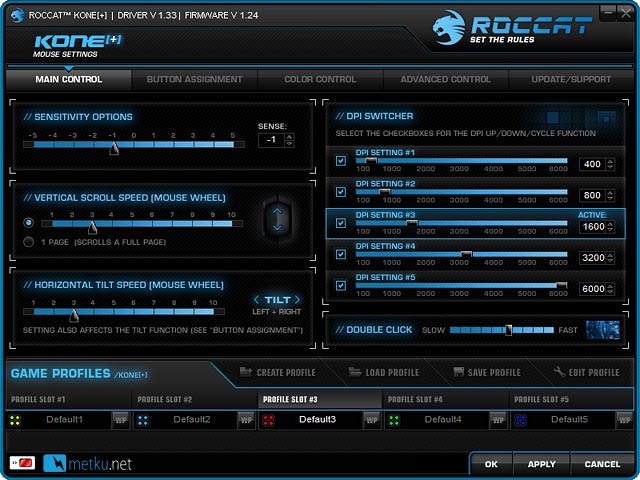Open the Update/Support tab

click(x=571, y=79)
